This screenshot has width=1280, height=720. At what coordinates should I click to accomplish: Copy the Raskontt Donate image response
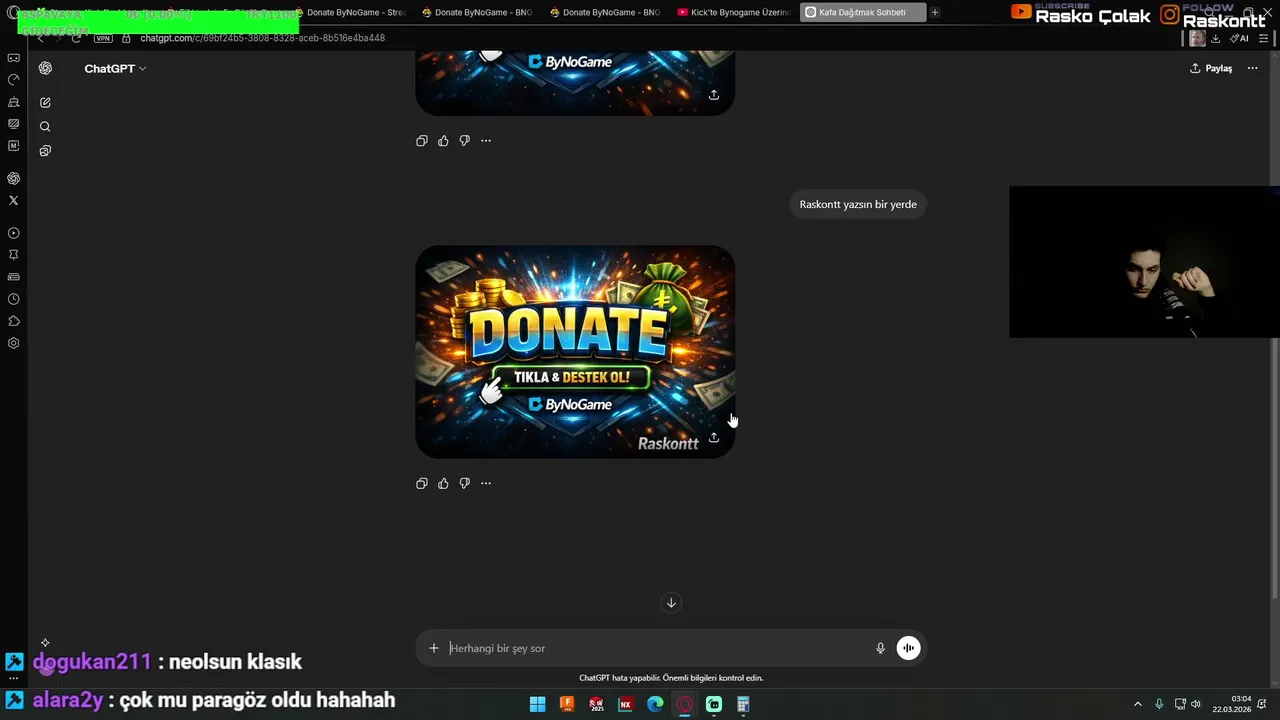point(421,483)
